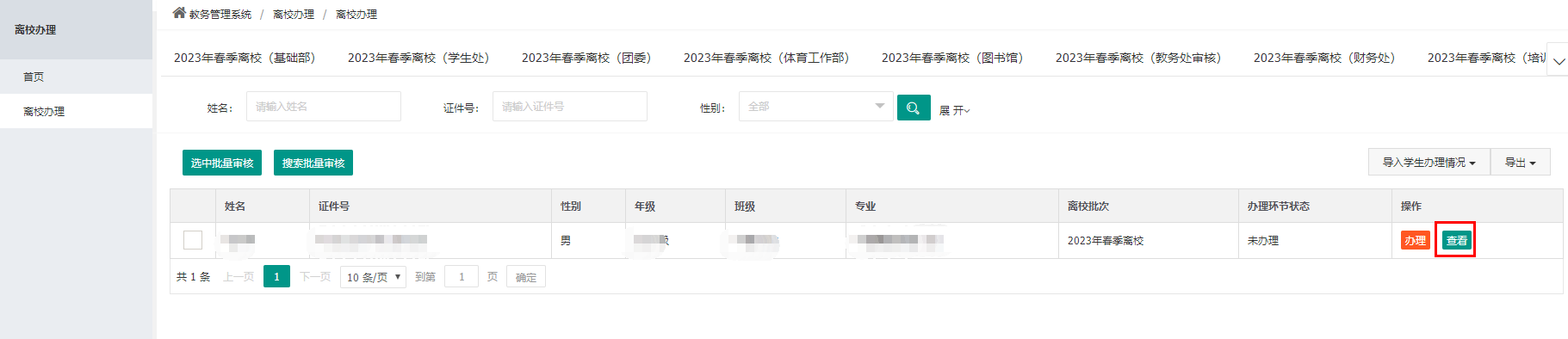Click the 确定 page jump button
The image size is (1568, 339).
[526, 277]
